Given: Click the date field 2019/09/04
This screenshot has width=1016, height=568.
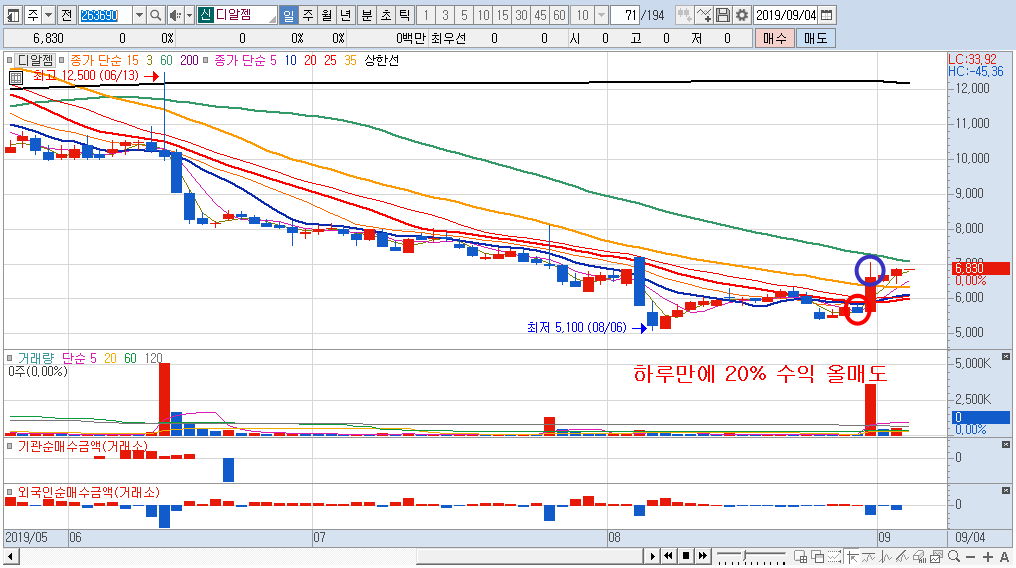Looking at the screenshot, I should click(786, 15).
